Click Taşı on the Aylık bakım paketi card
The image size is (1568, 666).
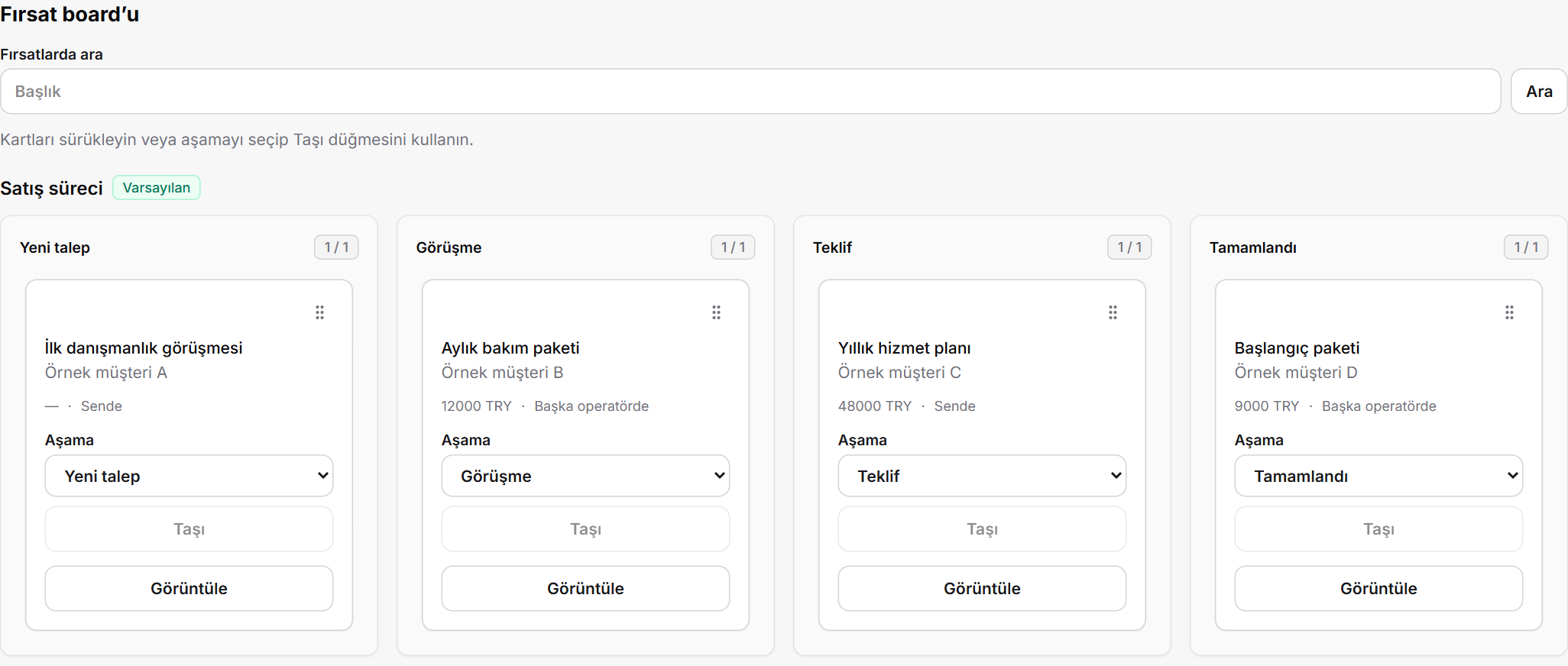585,529
